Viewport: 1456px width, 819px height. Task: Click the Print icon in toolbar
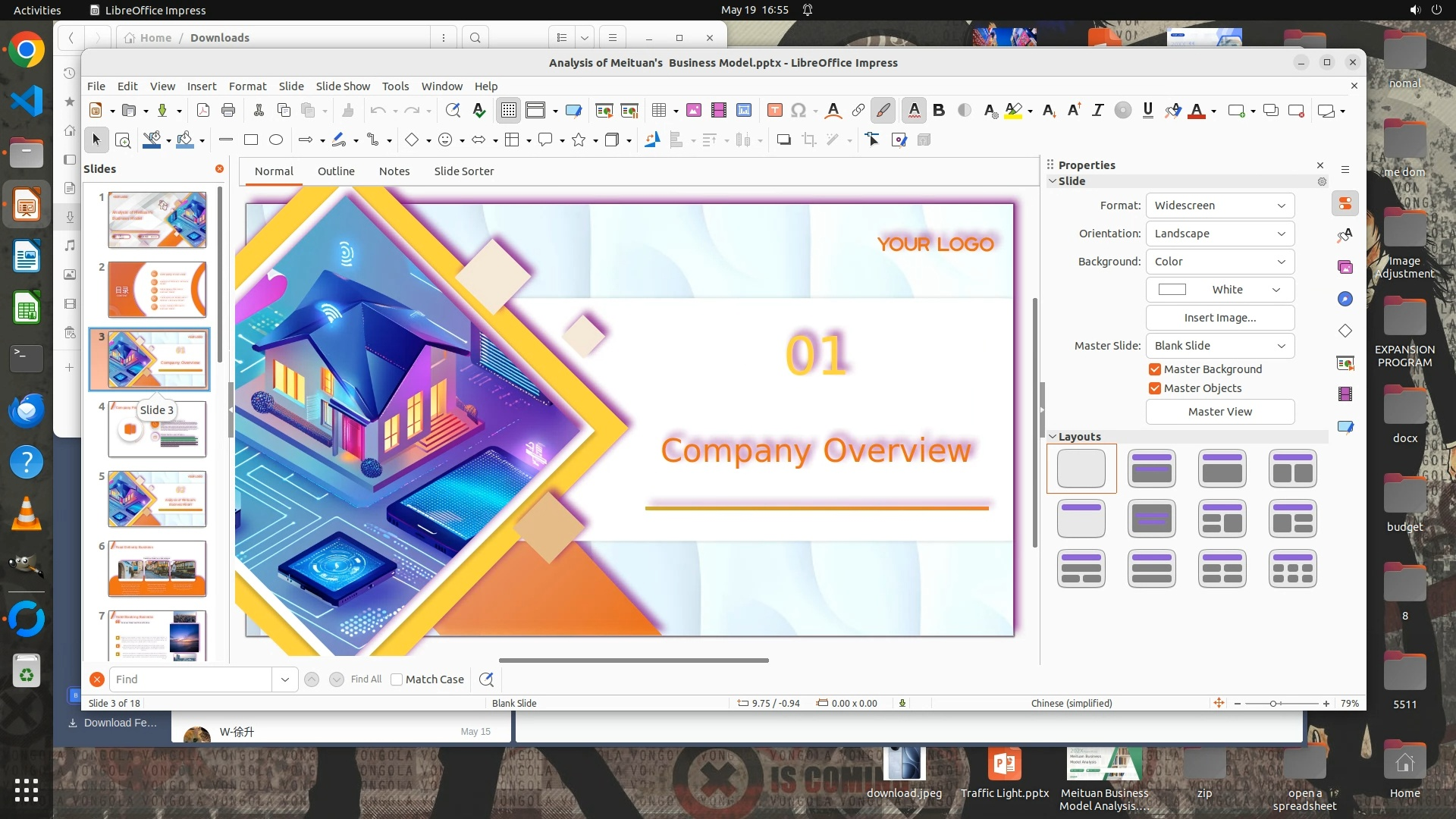click(228, 111)
